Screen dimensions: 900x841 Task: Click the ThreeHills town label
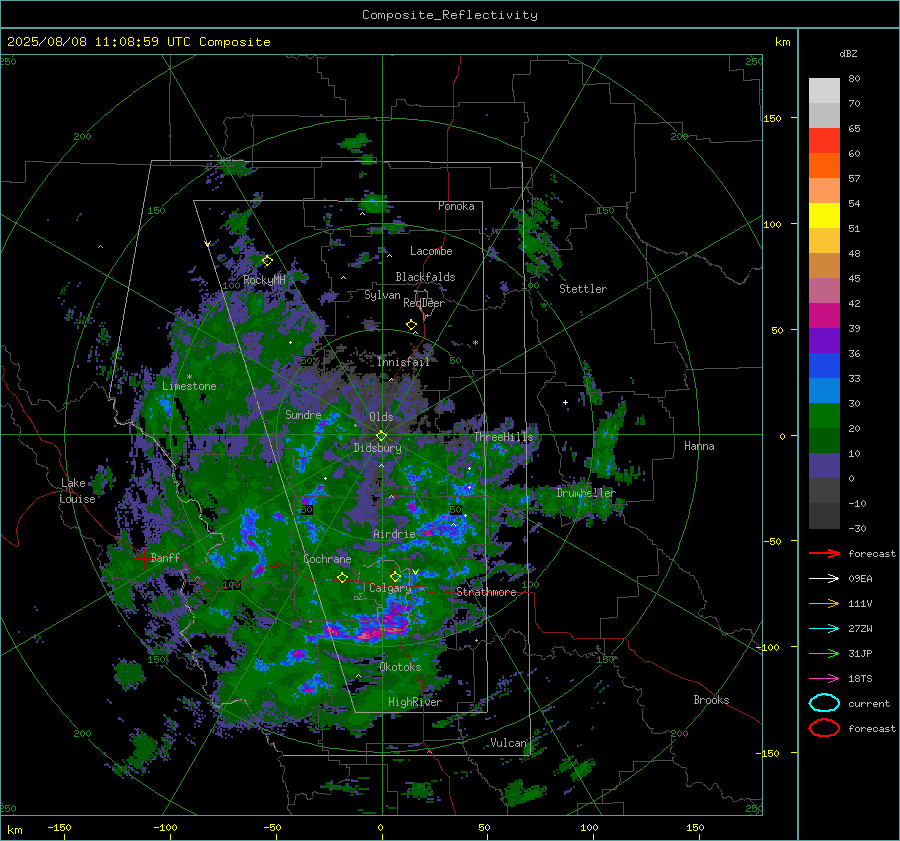503,437
